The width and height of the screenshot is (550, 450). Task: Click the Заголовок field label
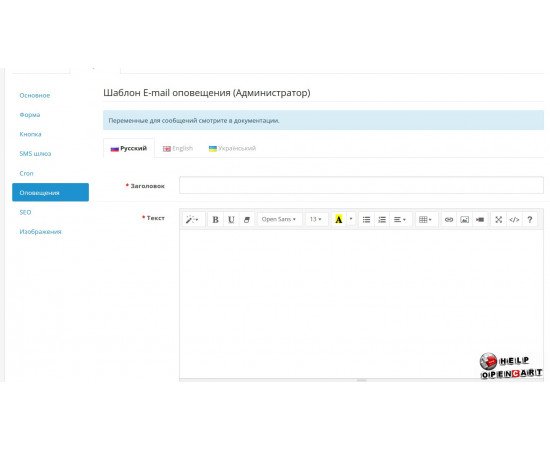pyautogui.click(x=147, y=186)
